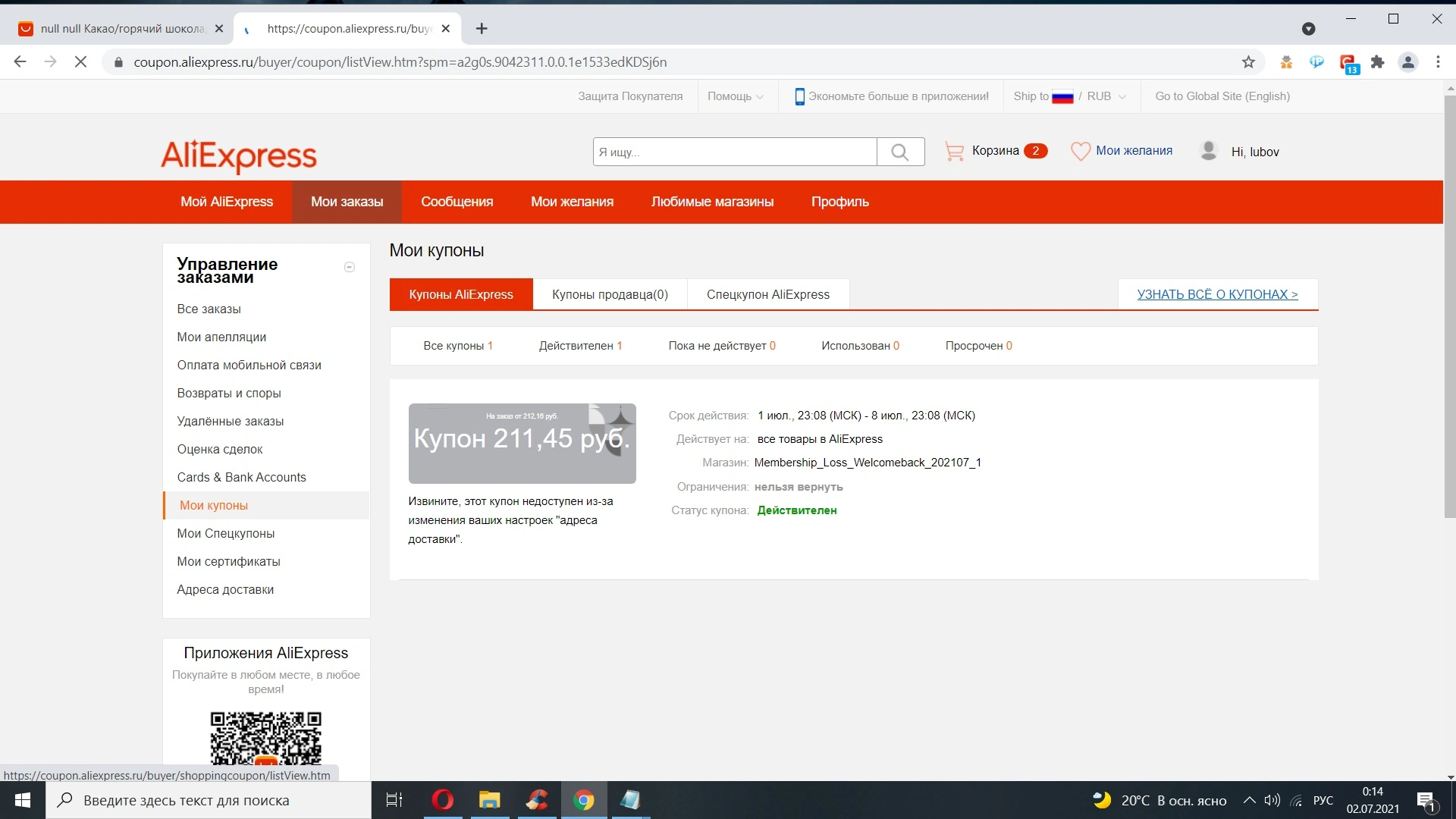The width and height of the screenshot is (1456, 819).
Task: Open Любимые магазины menu item
Action: (712, 202)
